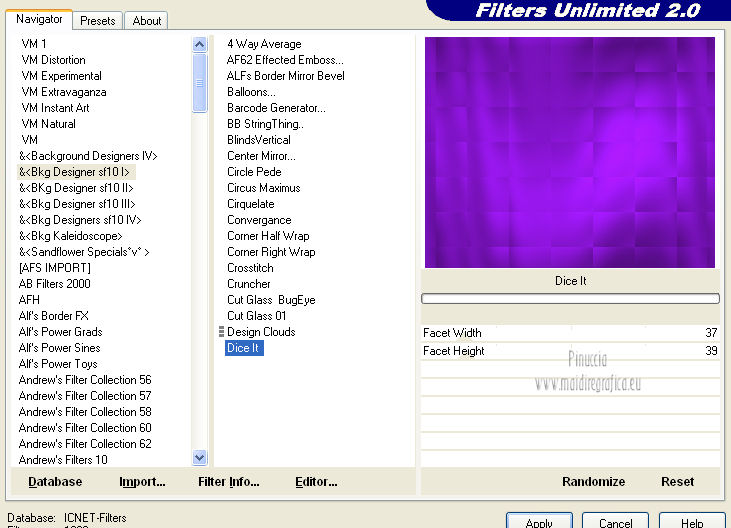The image size is (731, 528).
Task: Select the highlighted Dice It filter
Action: point(244,348)
